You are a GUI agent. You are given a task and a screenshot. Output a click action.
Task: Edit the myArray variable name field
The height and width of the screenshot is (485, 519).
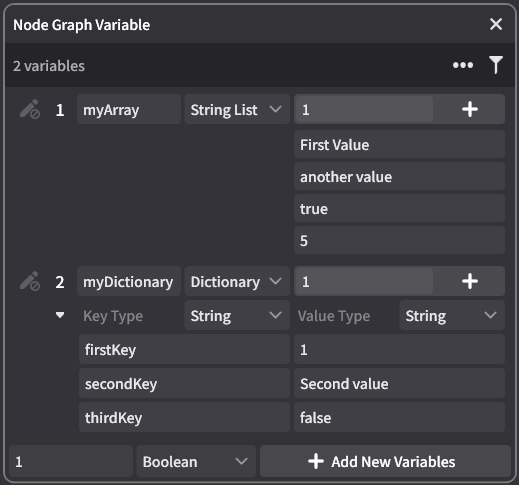[129, 109]
